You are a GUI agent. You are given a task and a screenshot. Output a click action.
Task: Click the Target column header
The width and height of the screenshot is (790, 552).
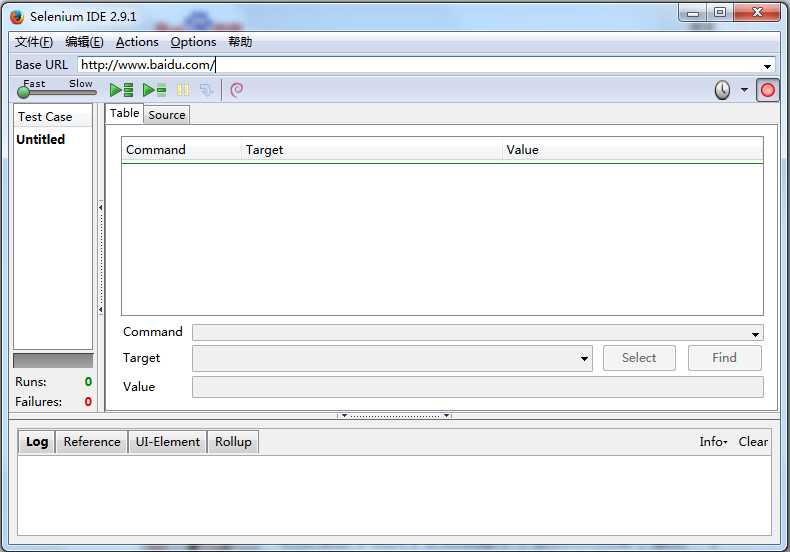372,150
